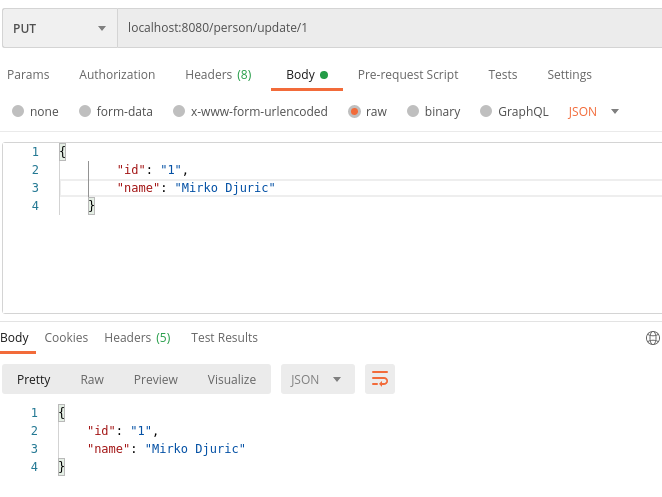
Task: Switch to the Tests tab
Action: (502, 75)
